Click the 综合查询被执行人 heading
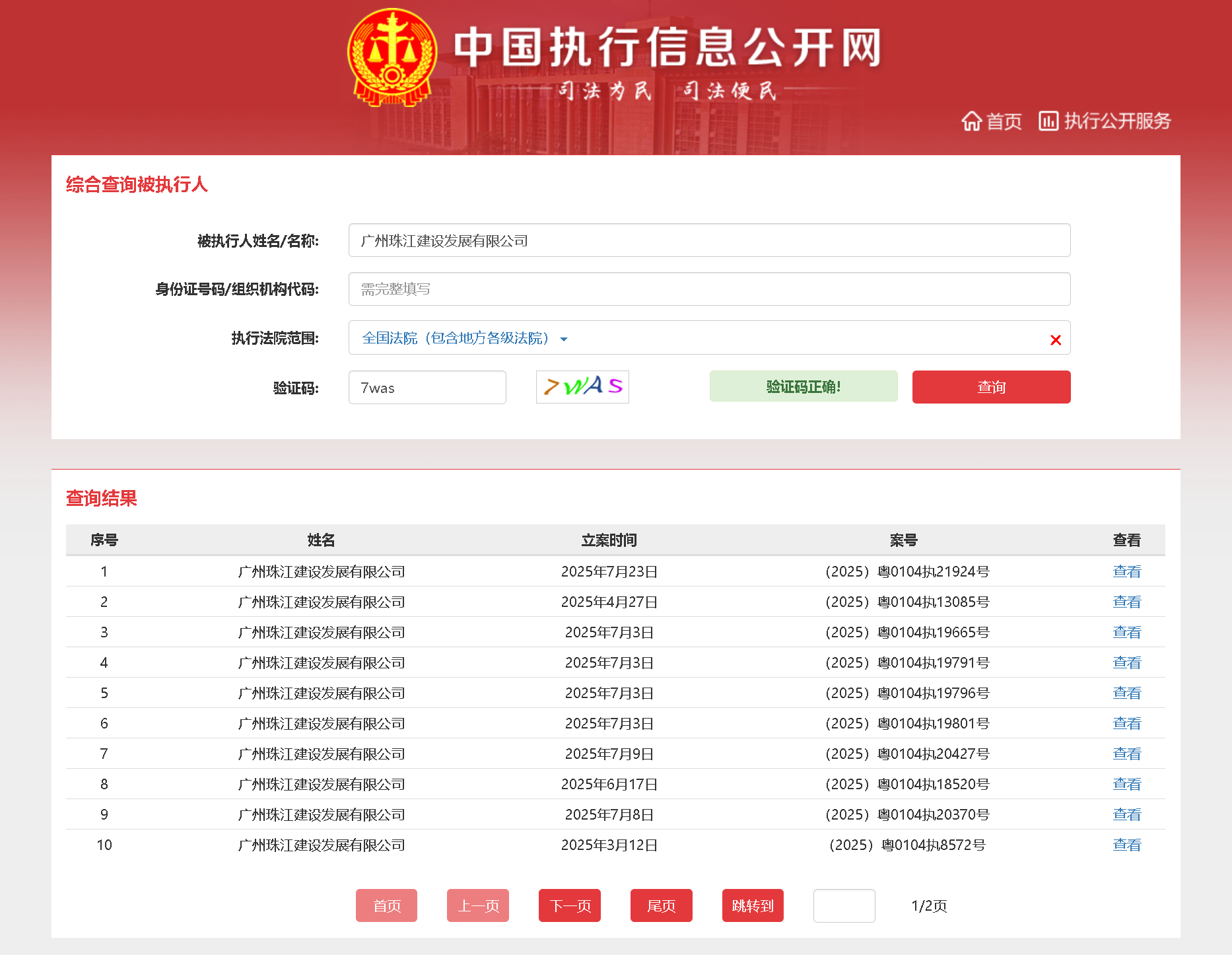 click(x=137, y=184)
